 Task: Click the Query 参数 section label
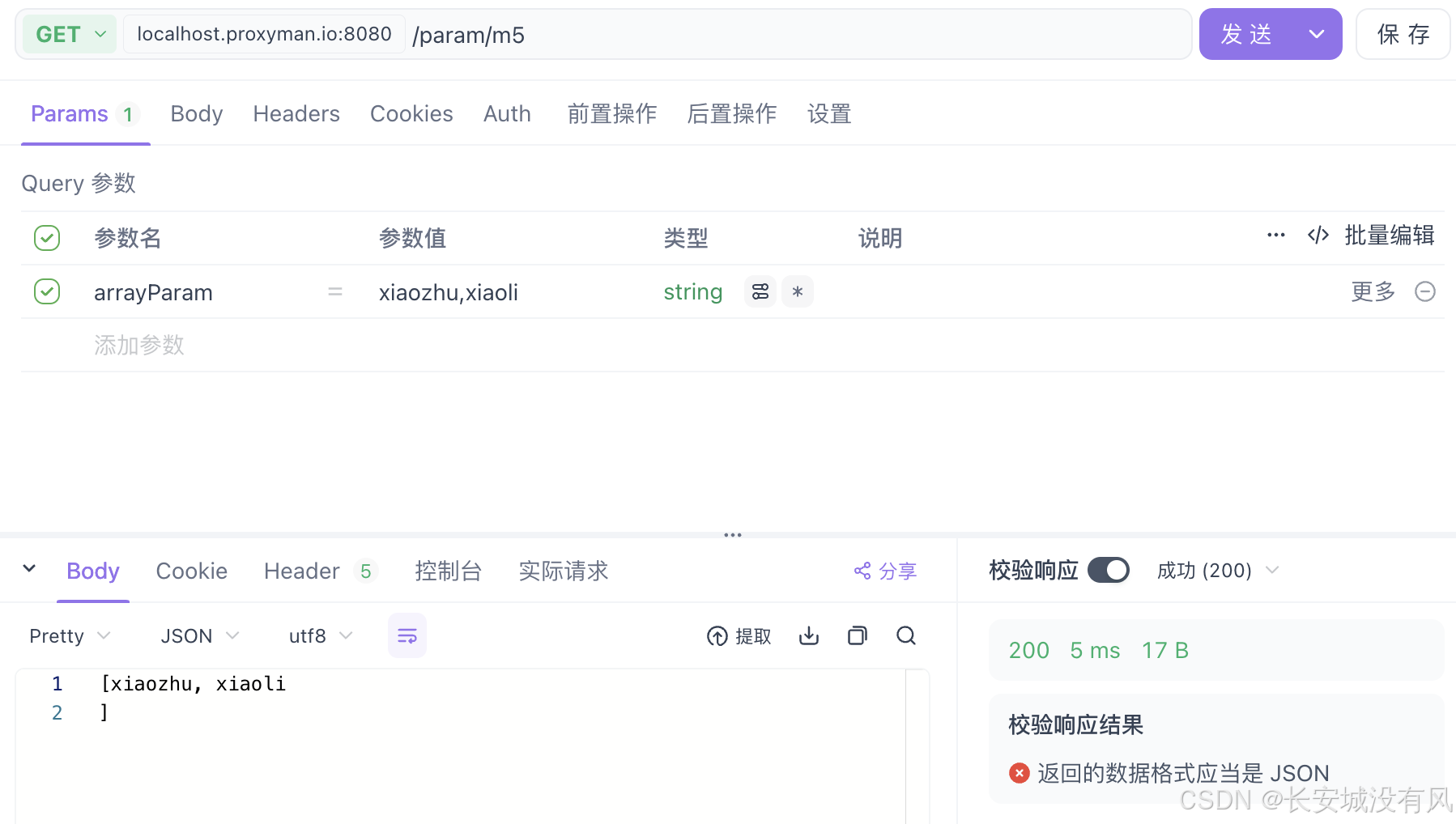[79, 183]
